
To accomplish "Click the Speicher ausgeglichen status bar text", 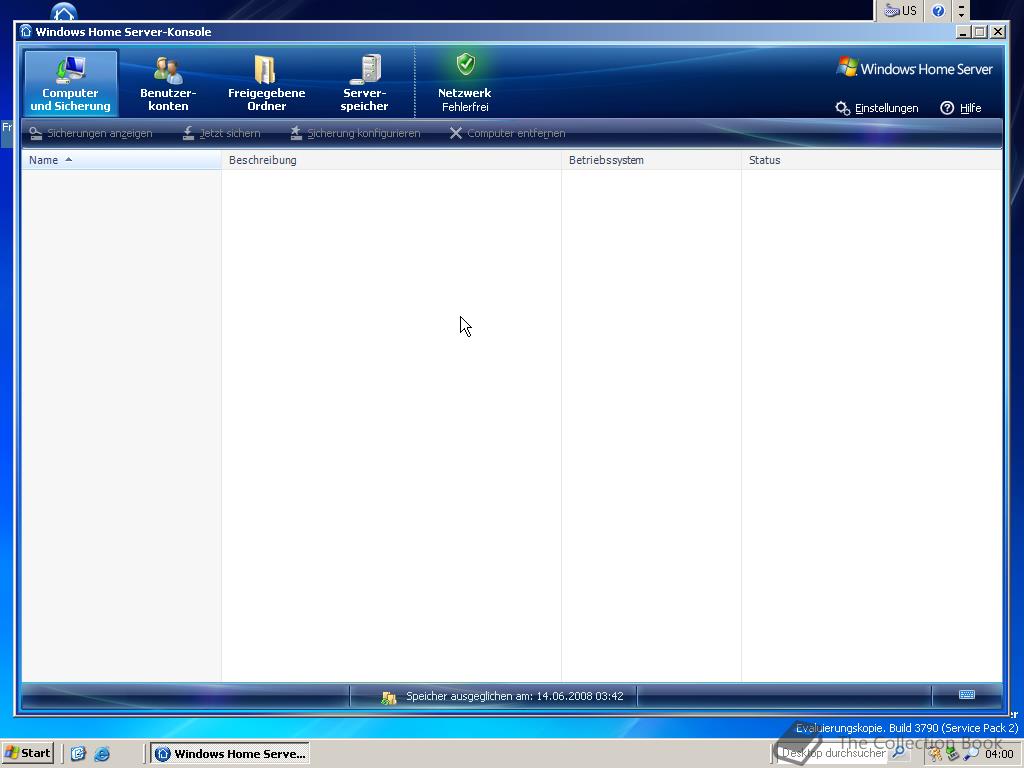I will [515, 696].
